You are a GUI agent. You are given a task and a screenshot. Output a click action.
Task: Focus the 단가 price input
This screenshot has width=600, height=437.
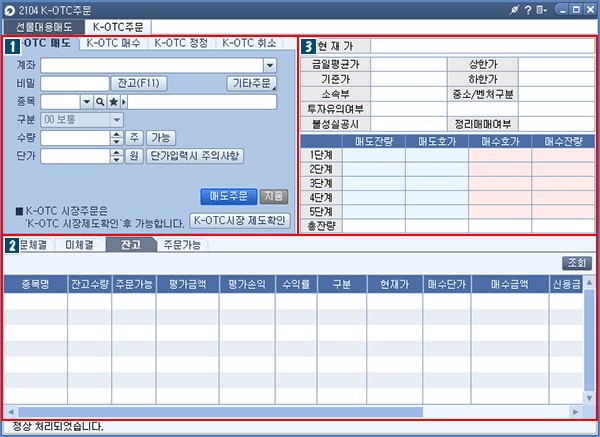tap(75, 156)
